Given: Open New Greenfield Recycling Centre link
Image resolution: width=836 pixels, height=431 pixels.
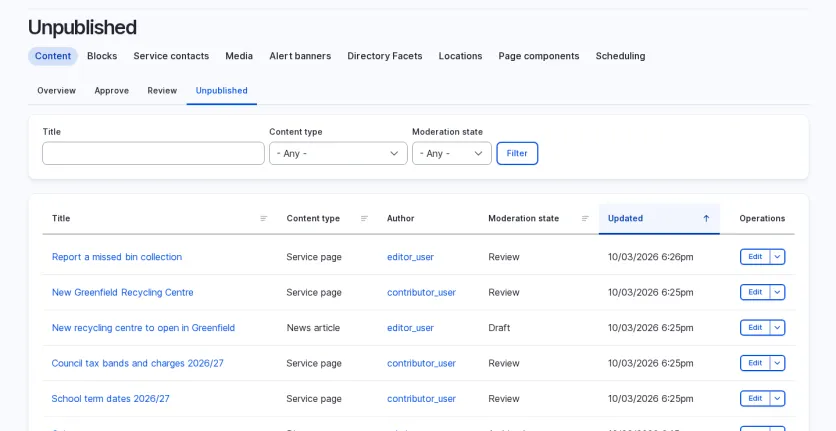Looking at the screenshot, I should (x=123, y=292).
